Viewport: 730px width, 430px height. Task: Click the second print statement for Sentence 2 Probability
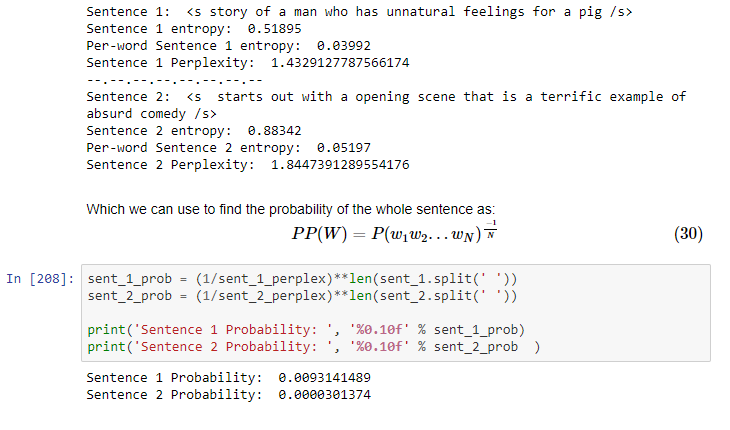(313, 347)
